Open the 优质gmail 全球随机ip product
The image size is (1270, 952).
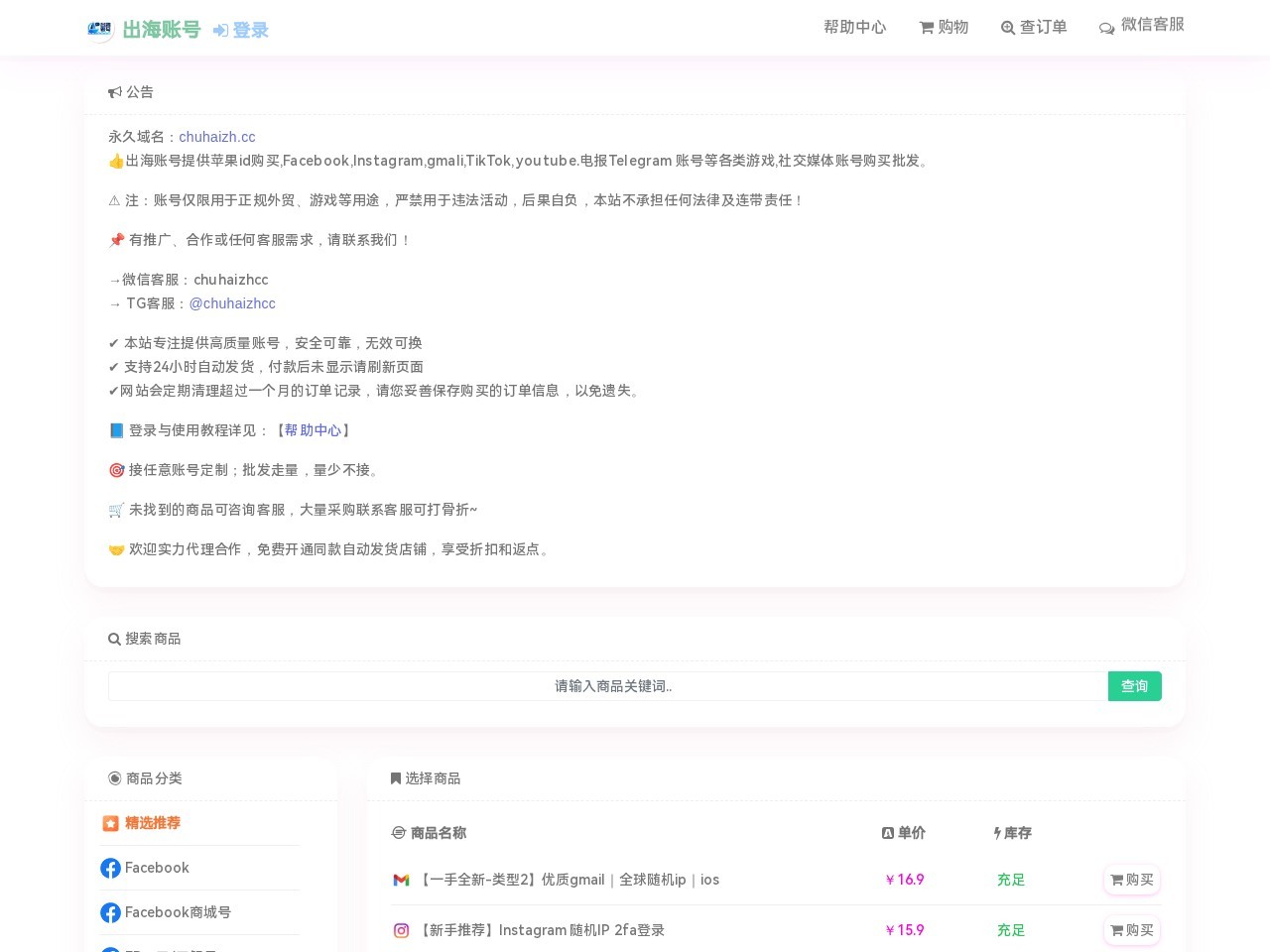click(x=568, y=880)
